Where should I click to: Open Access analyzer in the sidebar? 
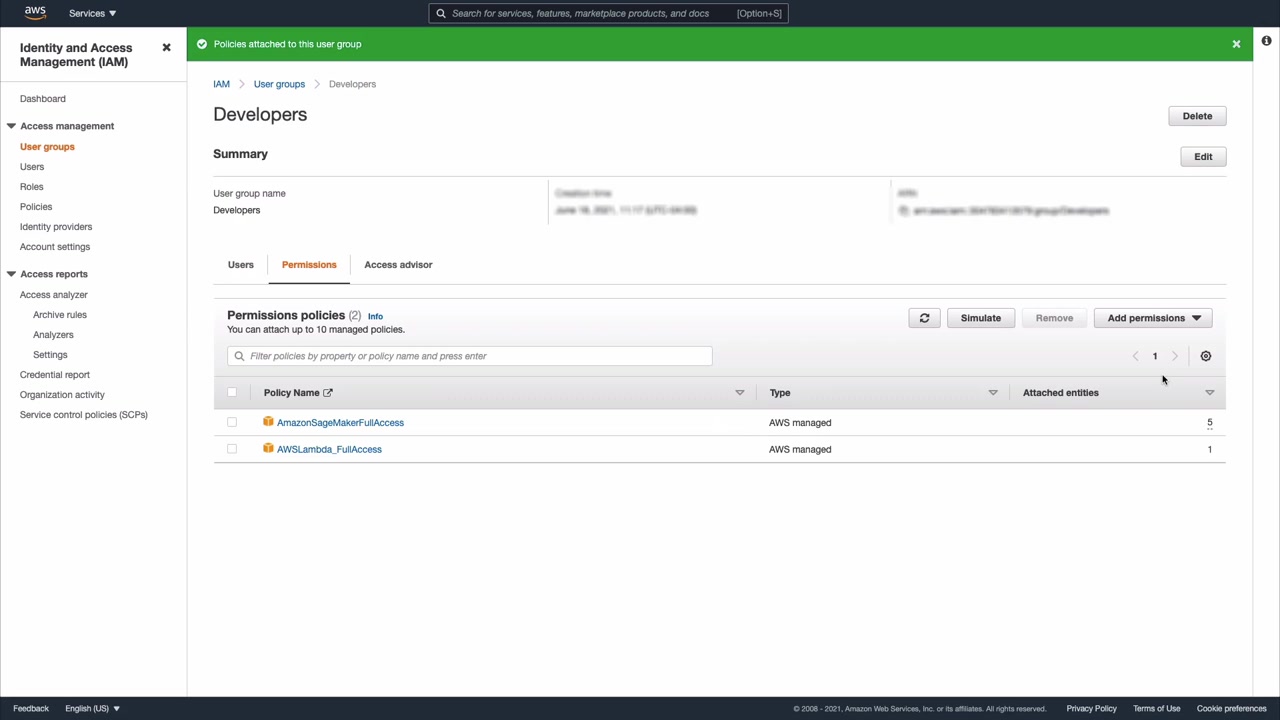pyautogui.click(x=54, y=295)
